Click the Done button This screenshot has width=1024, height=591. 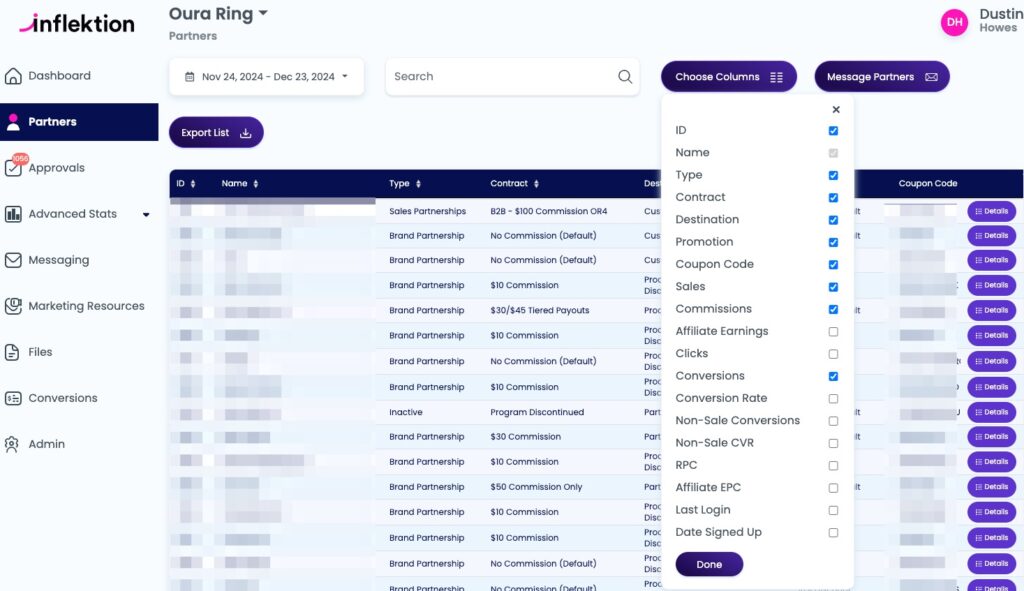pyautogui.click(x=709, y=564)
